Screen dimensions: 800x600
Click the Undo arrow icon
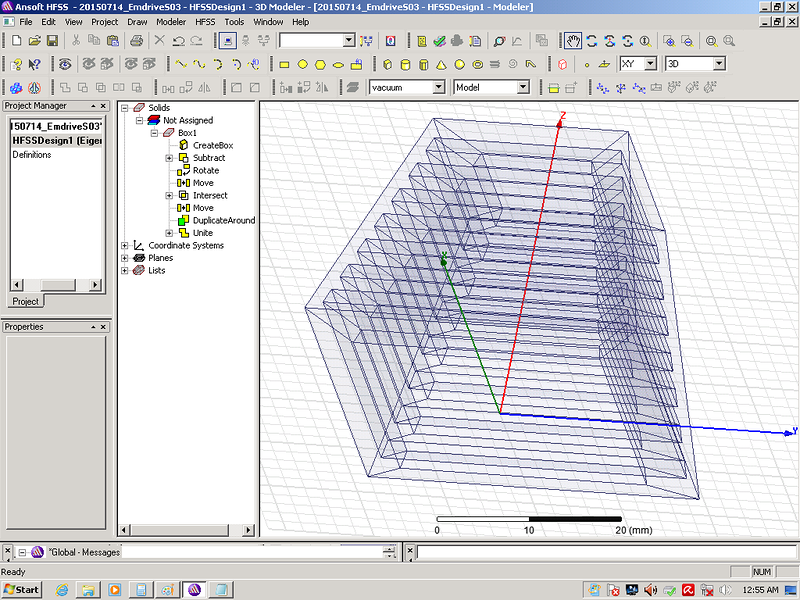pyautogui.click(x=178, y=41)
